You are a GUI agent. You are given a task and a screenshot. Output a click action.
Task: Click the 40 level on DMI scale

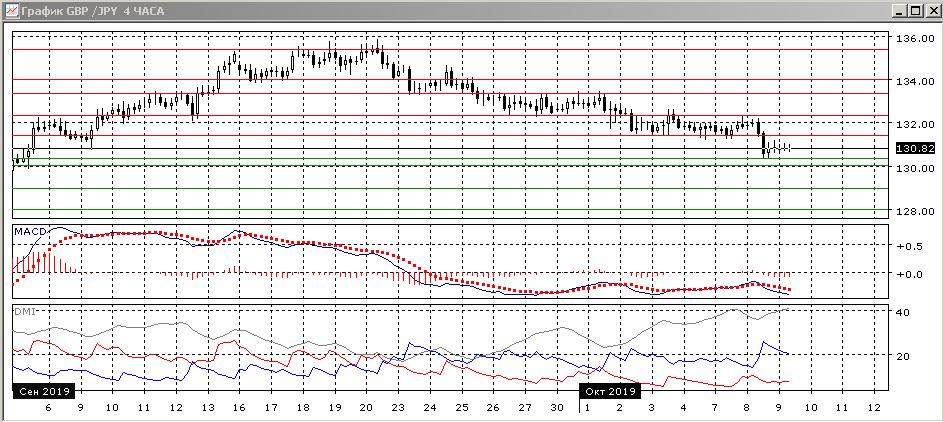point(900,313)
